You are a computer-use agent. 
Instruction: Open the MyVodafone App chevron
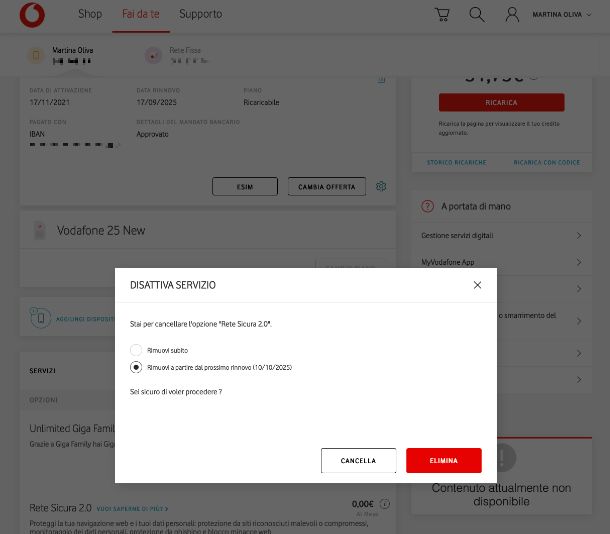pos(579,262)
